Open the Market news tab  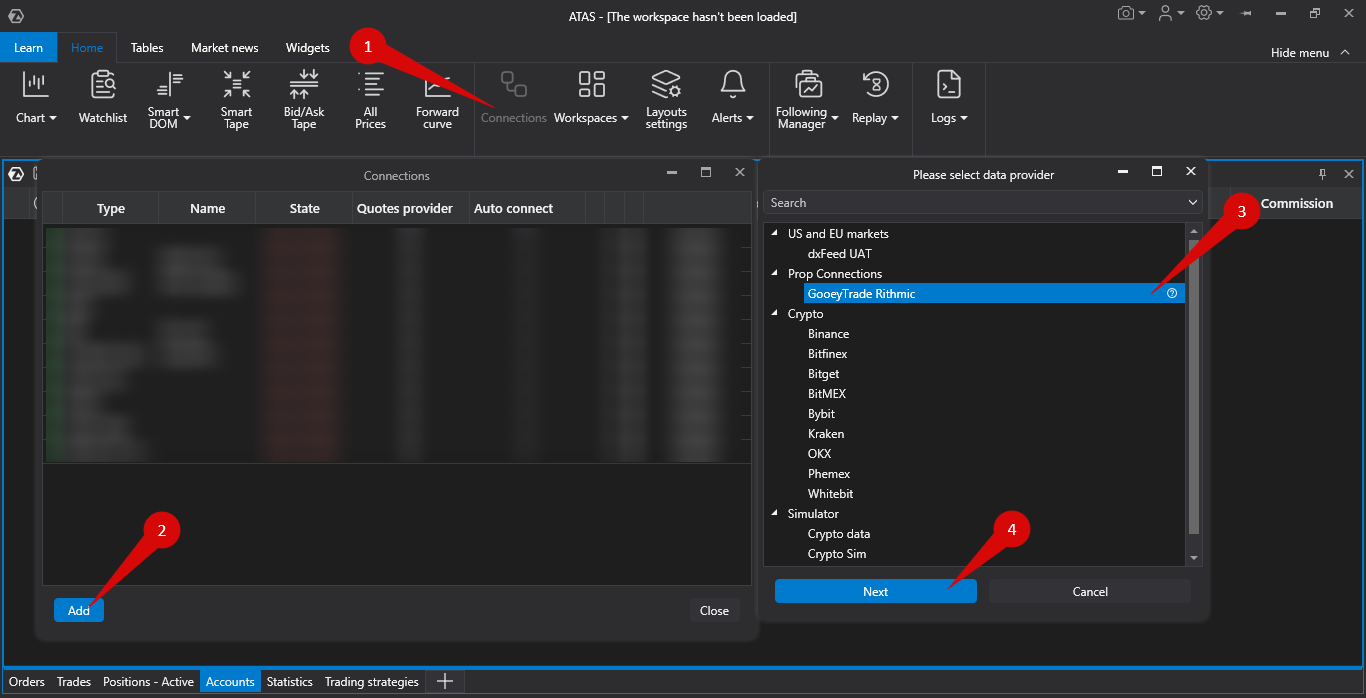click(x=225, y=47)
